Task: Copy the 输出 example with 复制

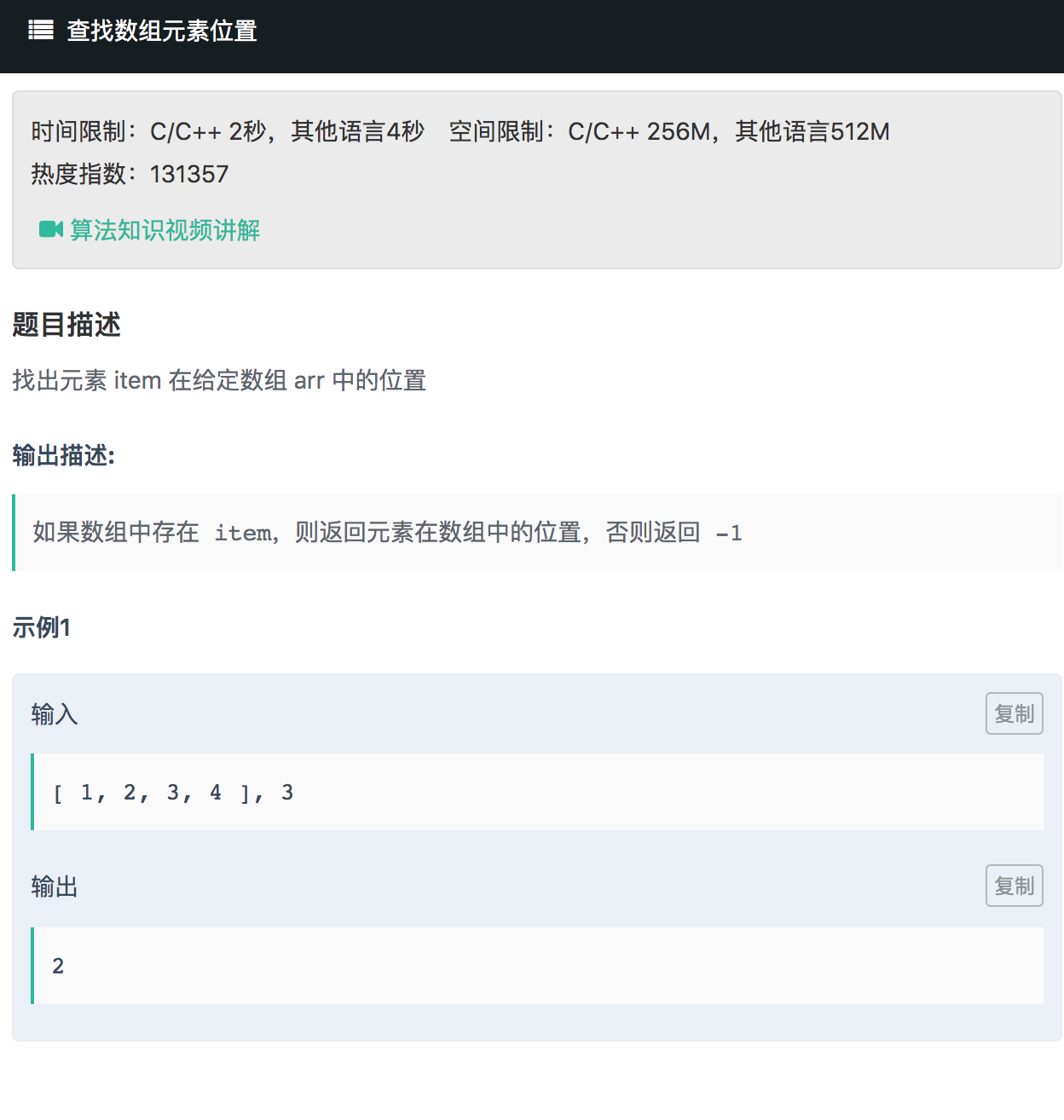Action: tap(1015, 886)
